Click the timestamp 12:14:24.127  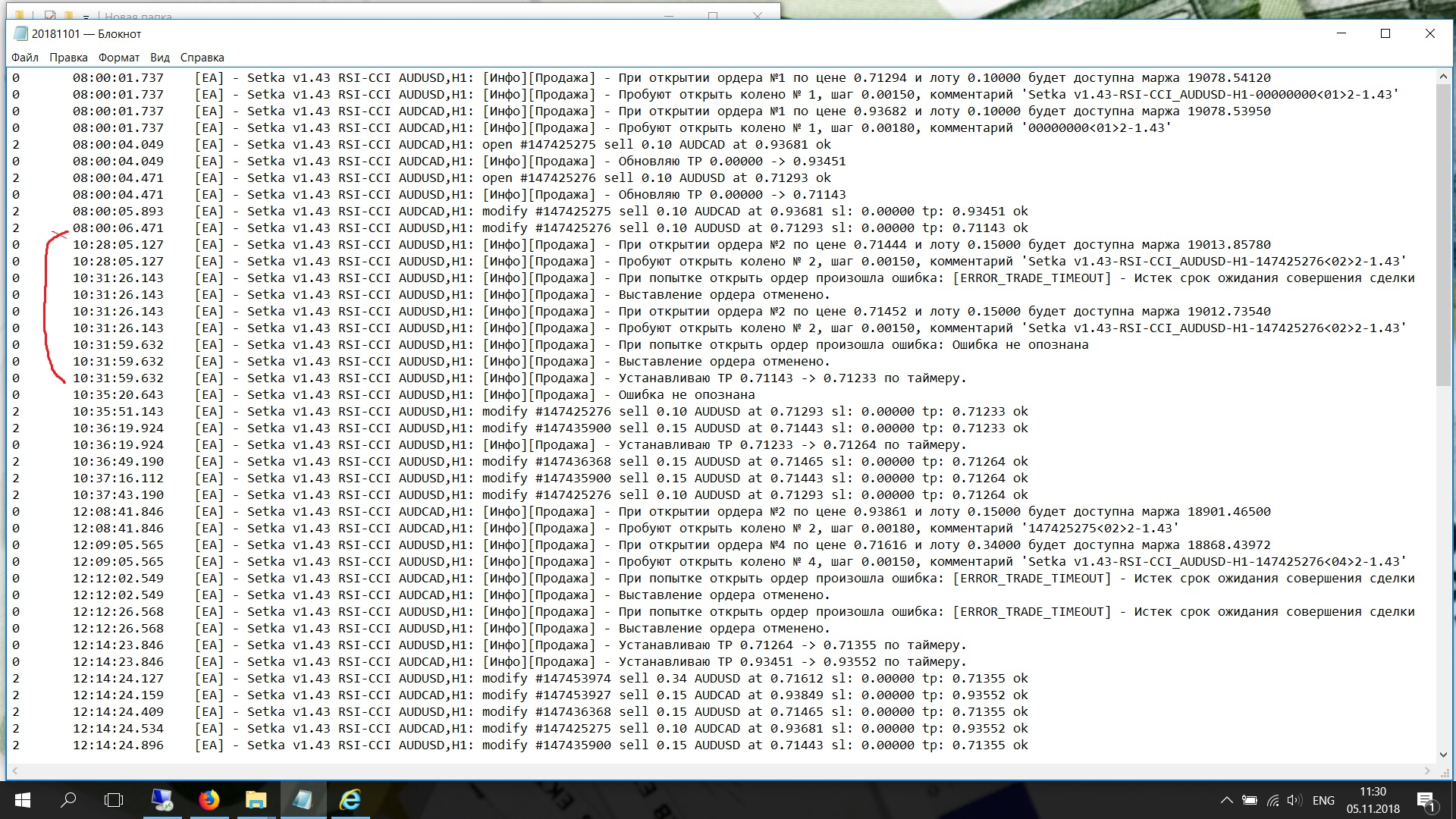click(118, 678)
